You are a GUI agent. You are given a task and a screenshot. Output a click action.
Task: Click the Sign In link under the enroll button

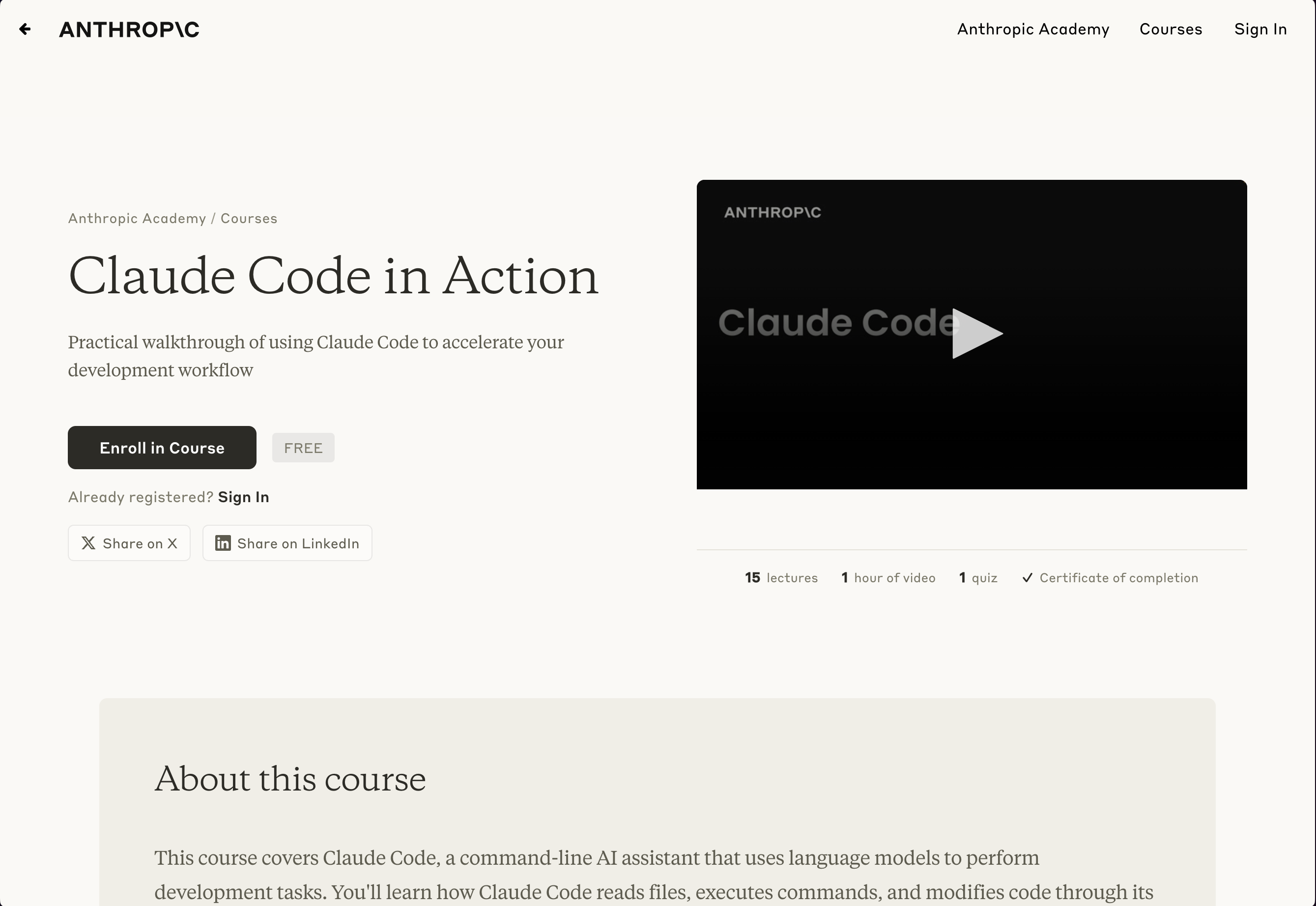(x=244, y=497)
